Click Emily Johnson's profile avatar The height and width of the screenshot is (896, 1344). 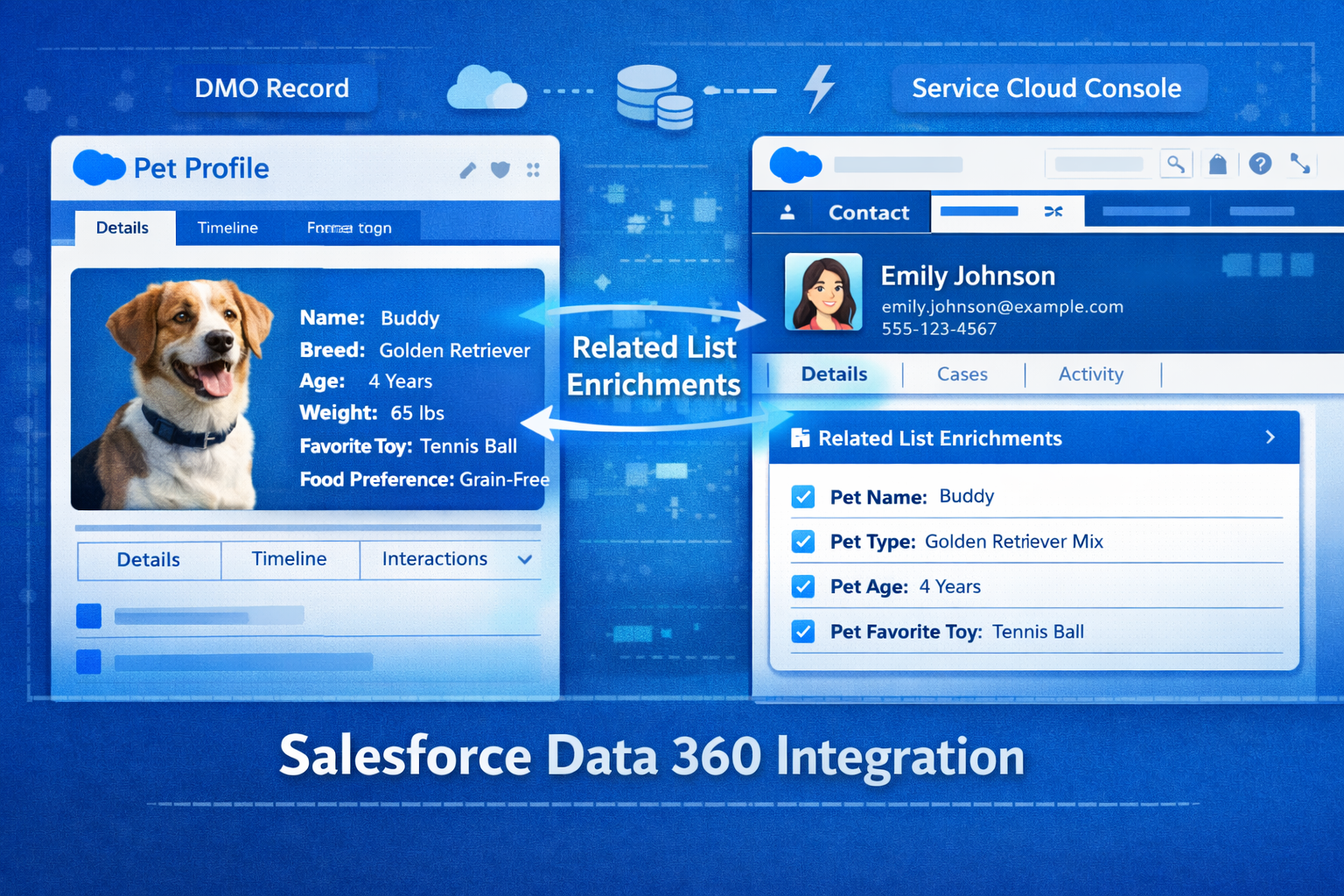822,291
